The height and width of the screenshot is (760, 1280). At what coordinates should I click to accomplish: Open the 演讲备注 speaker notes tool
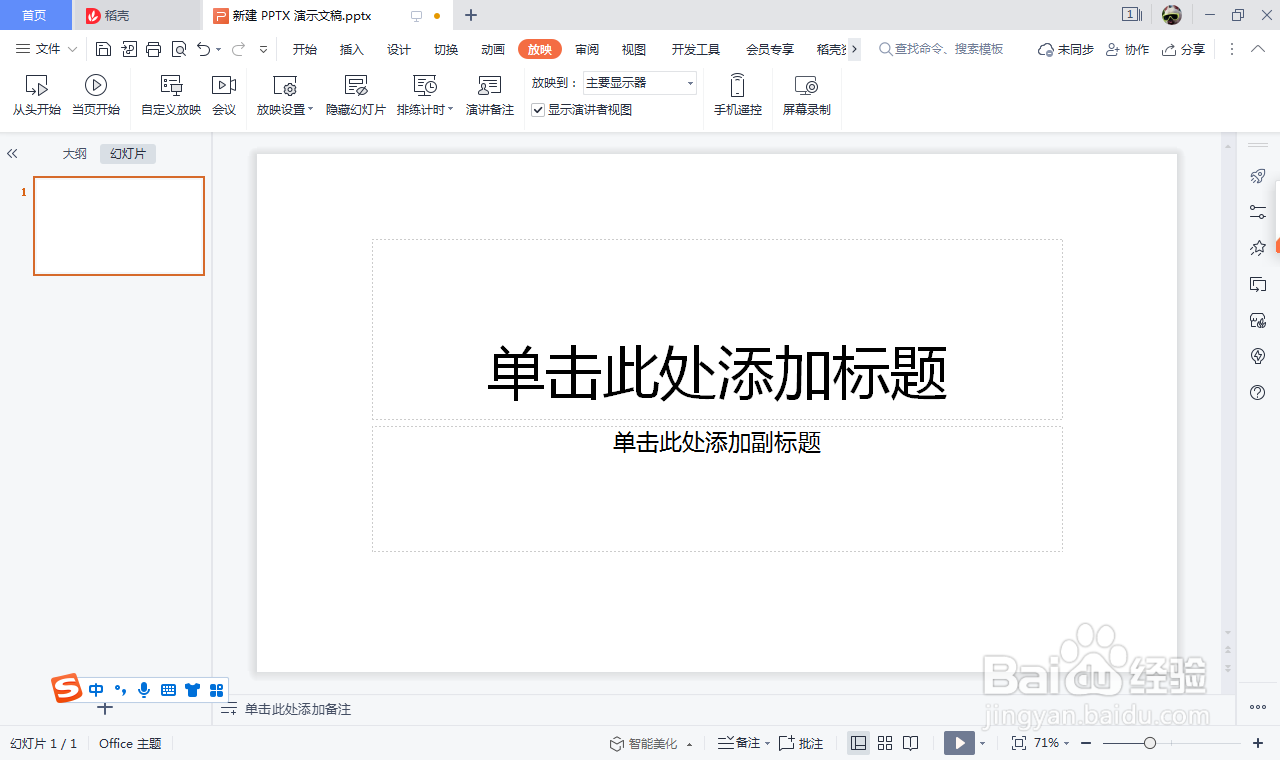(489, 93)
